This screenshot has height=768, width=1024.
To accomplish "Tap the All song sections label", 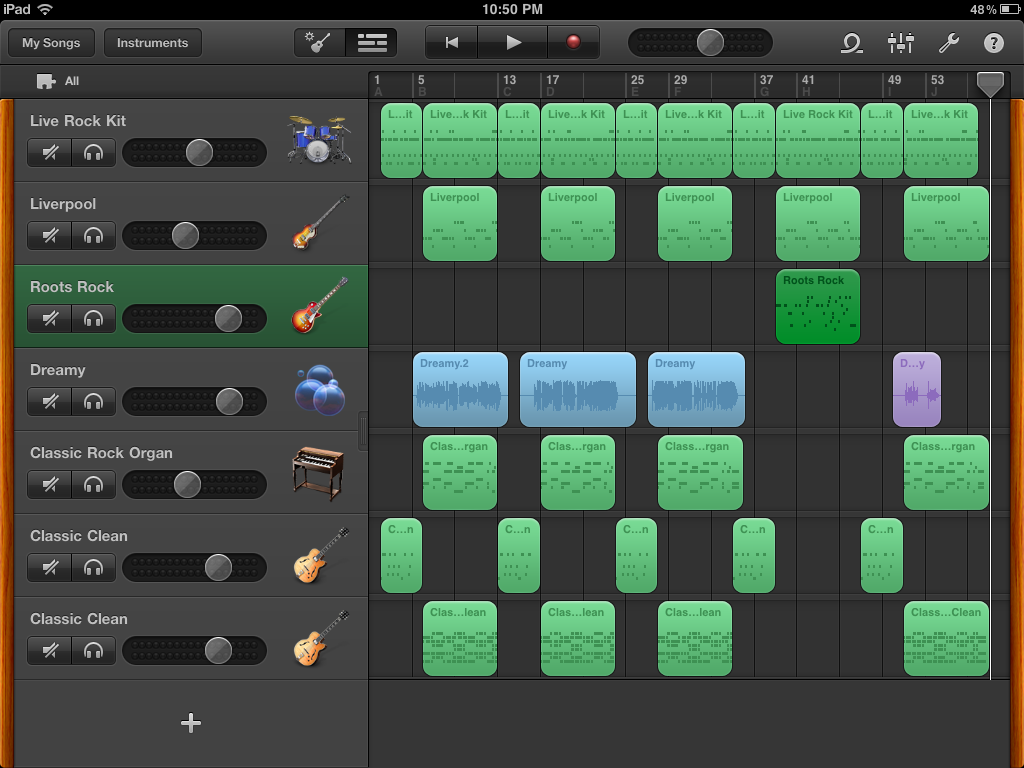I will [x=72, y=81].
